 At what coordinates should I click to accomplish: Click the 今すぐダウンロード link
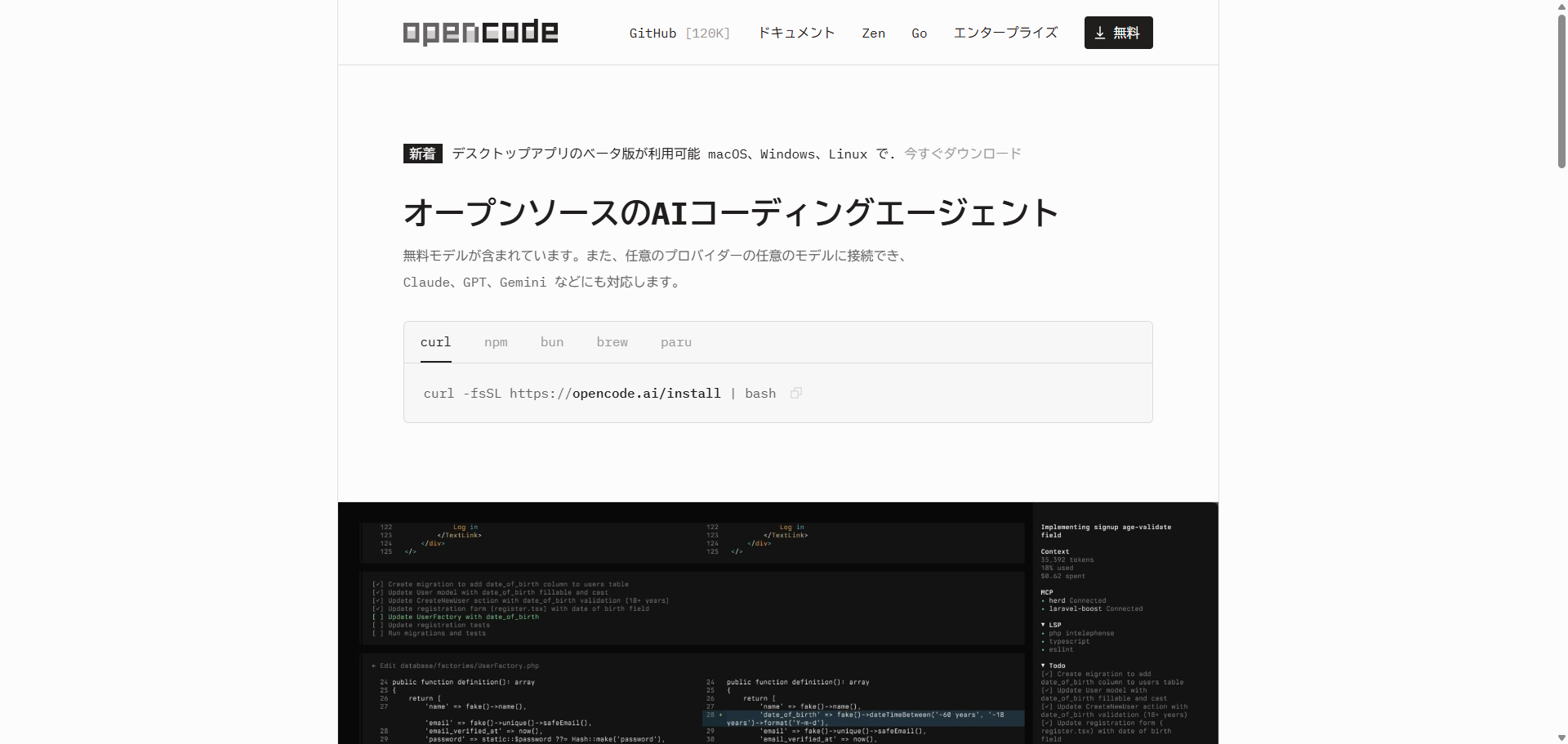click(962, 154)
